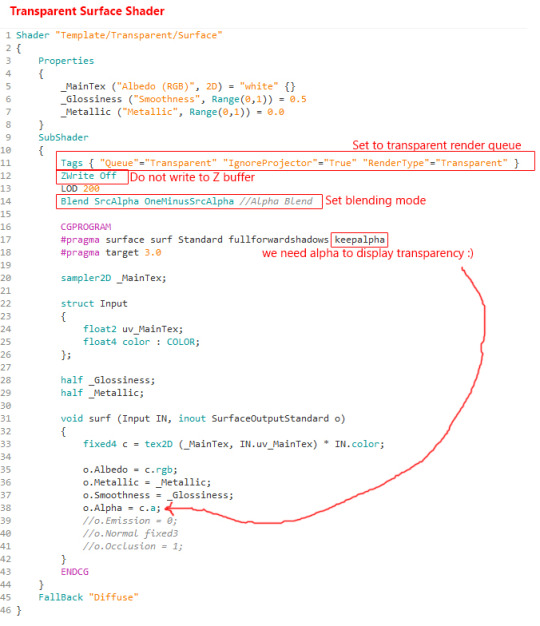
Task: Select the SubShader keyword
Action: pyautogui.click(x=63, y=137)
